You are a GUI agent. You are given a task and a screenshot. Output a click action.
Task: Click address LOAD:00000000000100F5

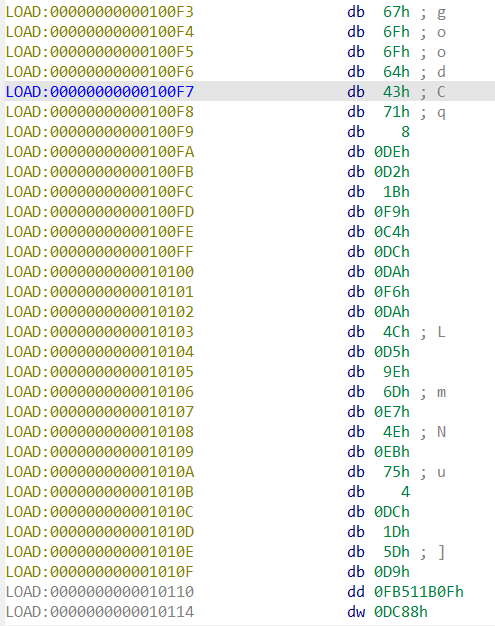click(x=100, y=52)
